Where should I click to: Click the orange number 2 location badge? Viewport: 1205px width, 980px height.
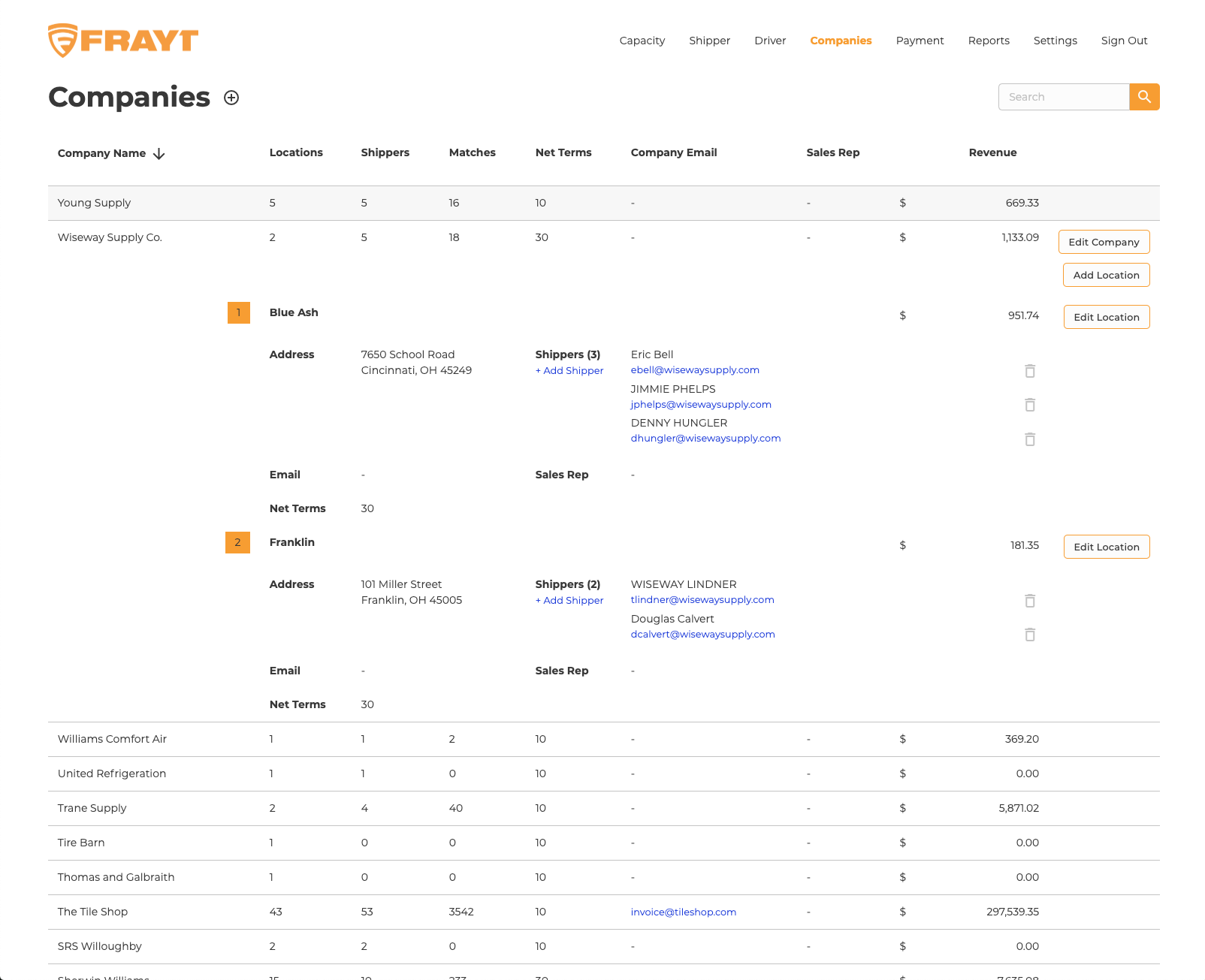pos(237,542)
